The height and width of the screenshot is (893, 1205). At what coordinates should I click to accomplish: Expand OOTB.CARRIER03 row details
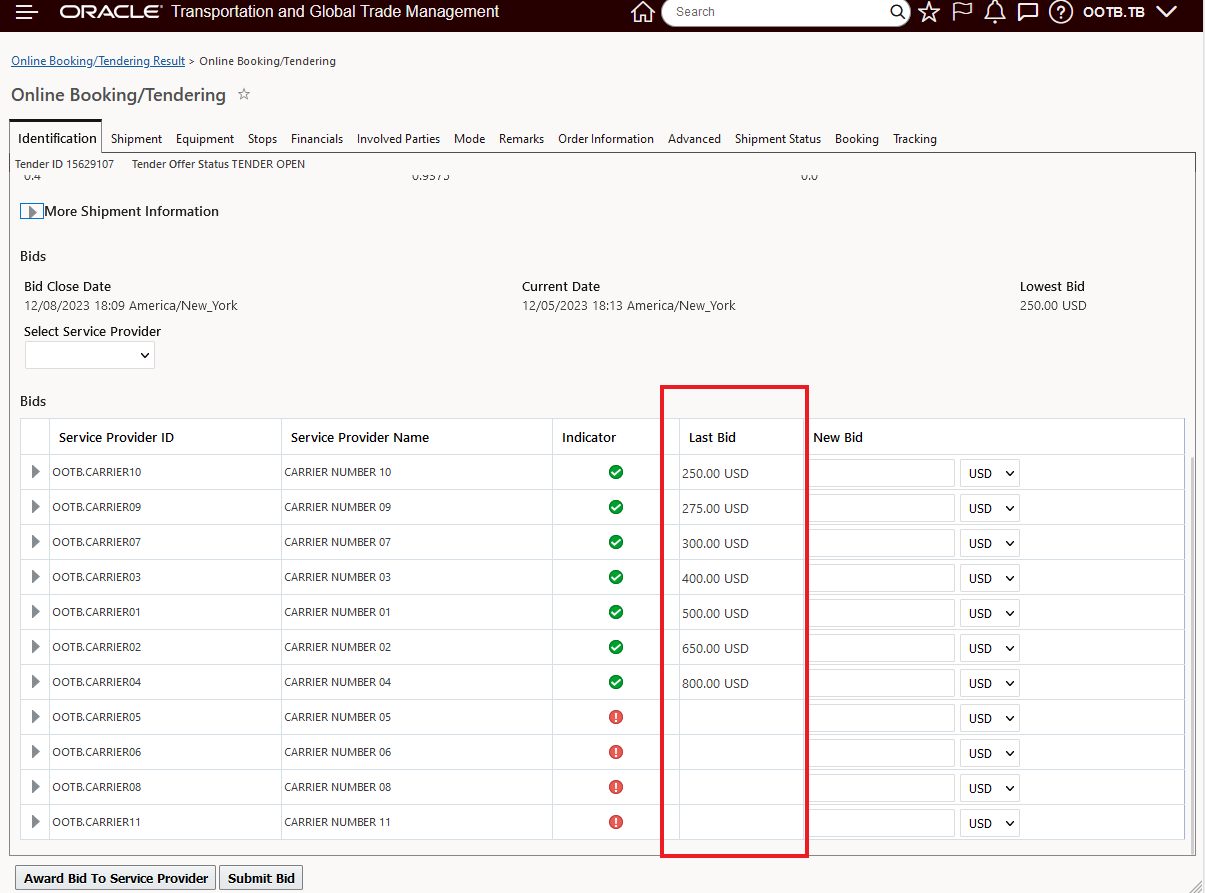tap(36, 577)
